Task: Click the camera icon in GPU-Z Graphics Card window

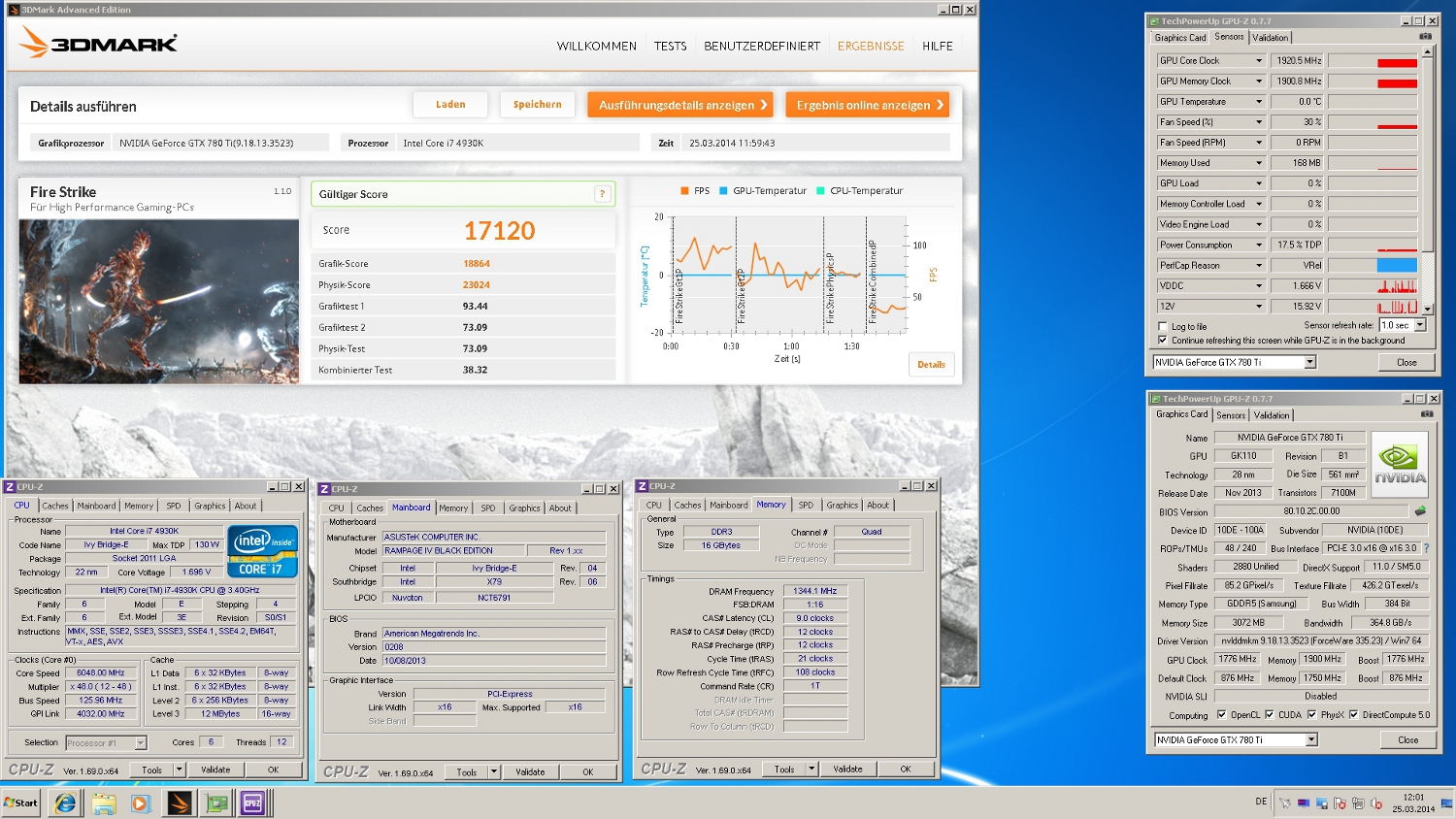Action: click(x=1427, y=414)
